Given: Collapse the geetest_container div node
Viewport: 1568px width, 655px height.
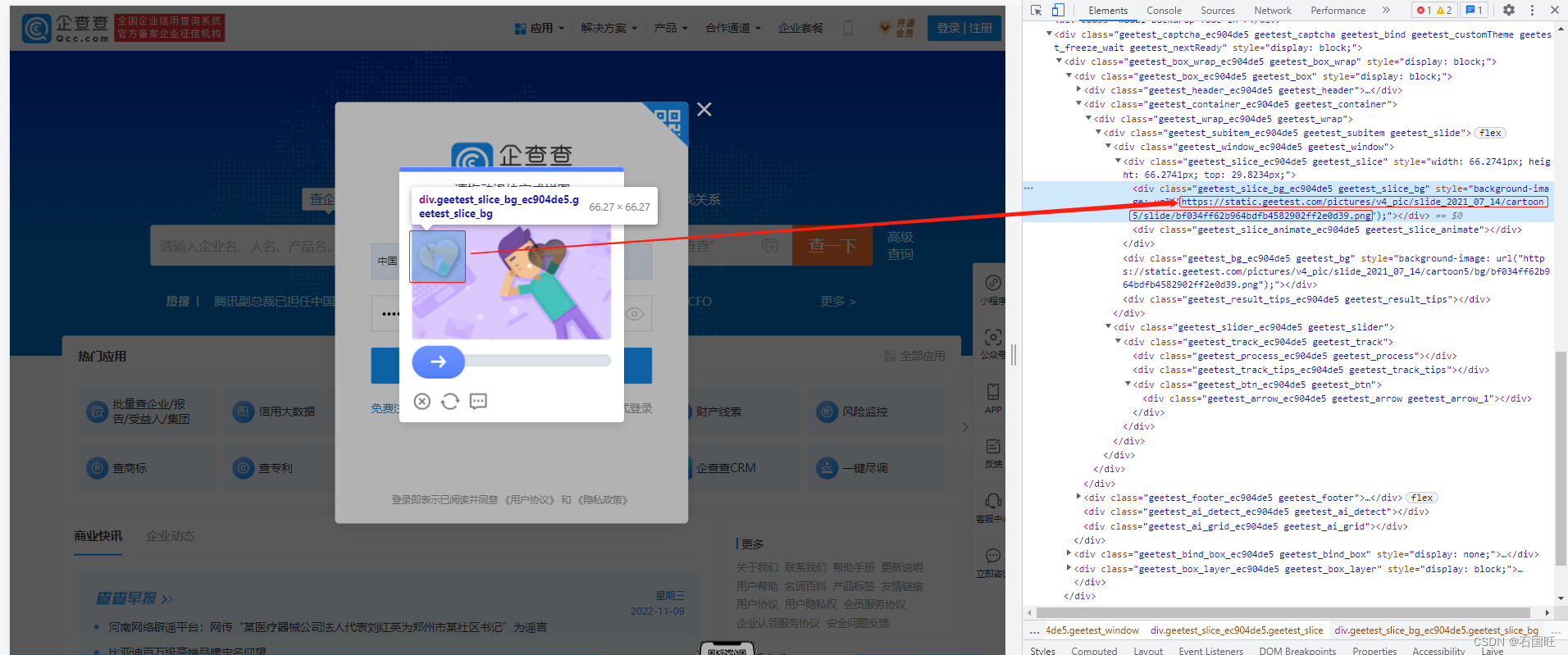Looking at the screenshot, I should (1078, 103).
